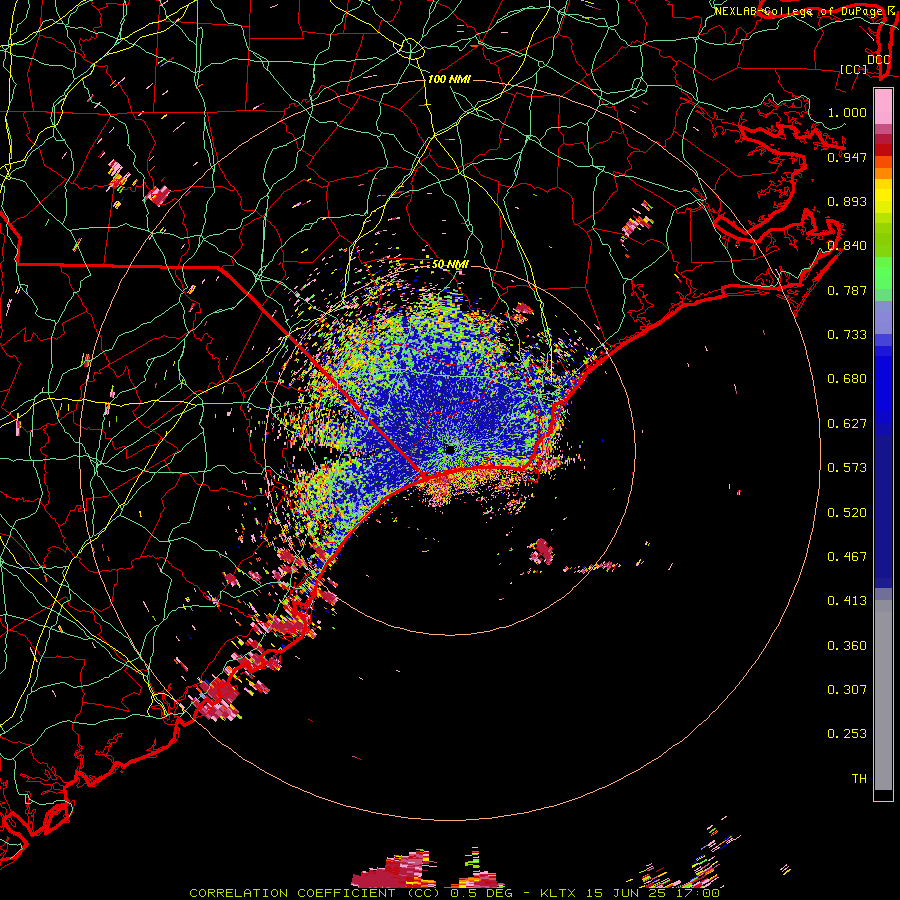Click the 0.413 scale value

click(x=847, y=601)
